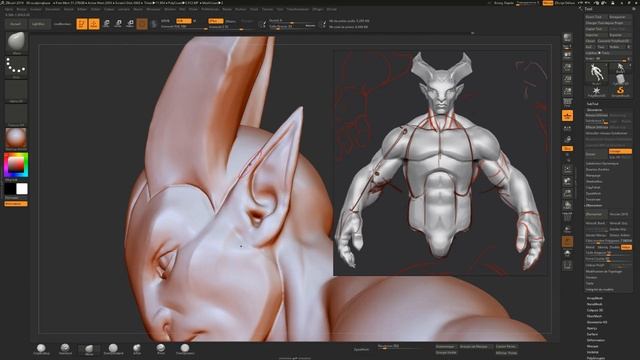Click the Xpose icon on right shelf

click(x=567, y=265)
